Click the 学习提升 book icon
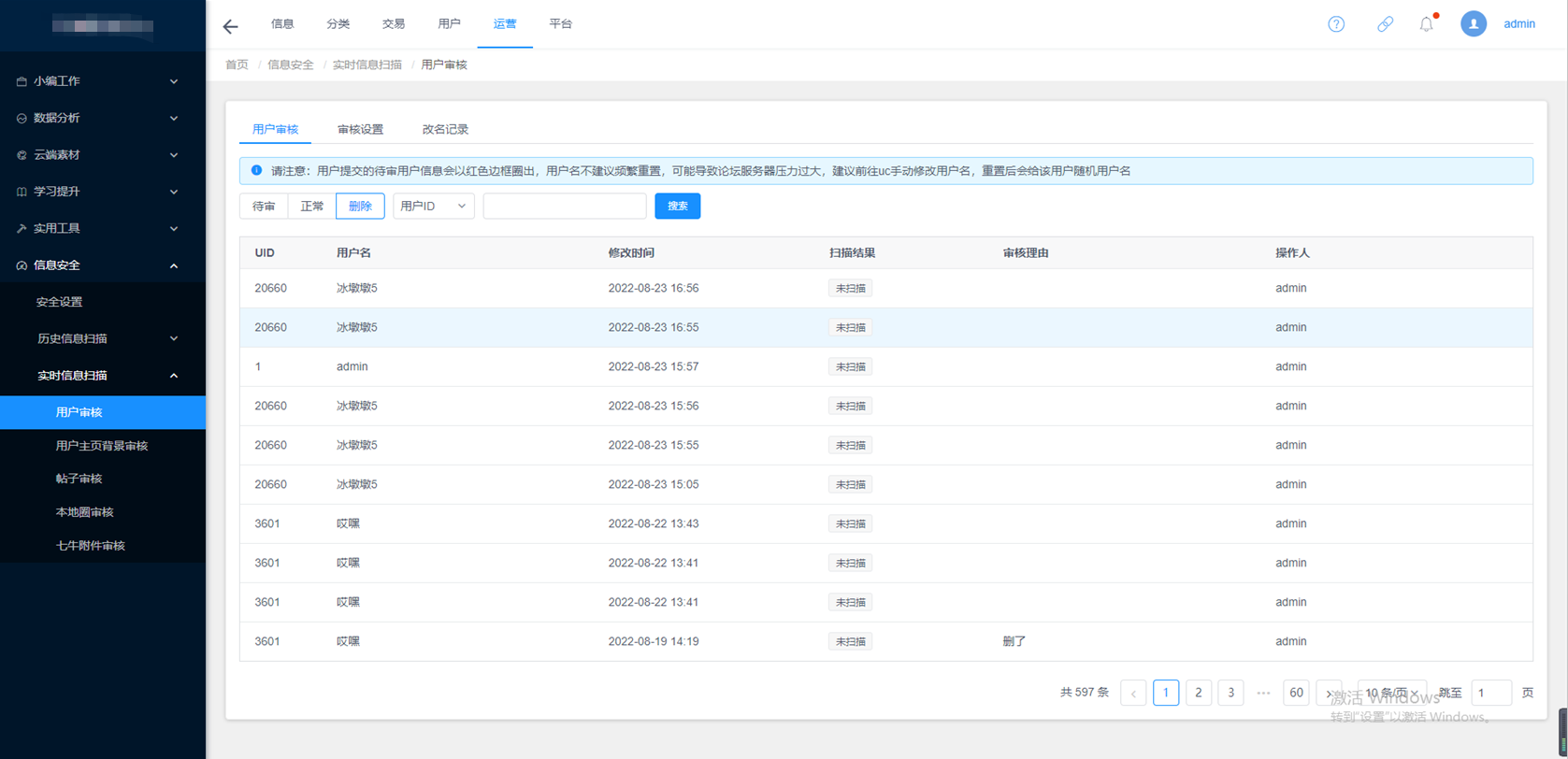Image resolution: width=1568 pixels, height=759 pixels. pos(22,192)
